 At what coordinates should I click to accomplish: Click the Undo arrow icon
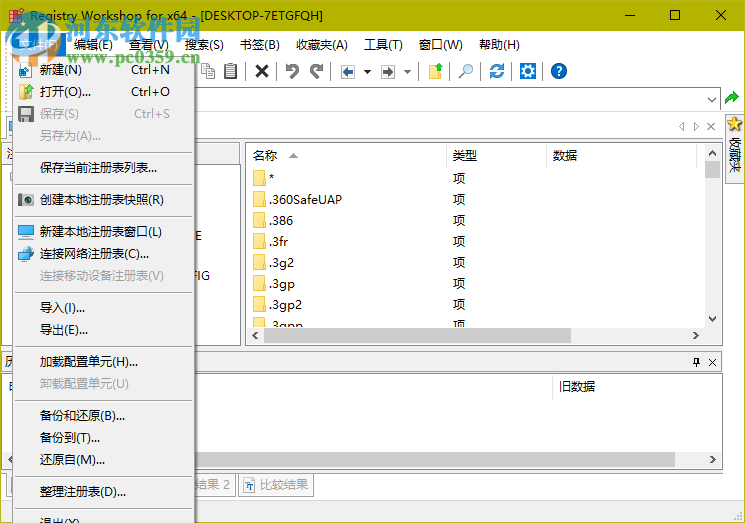tap(292, 71)
